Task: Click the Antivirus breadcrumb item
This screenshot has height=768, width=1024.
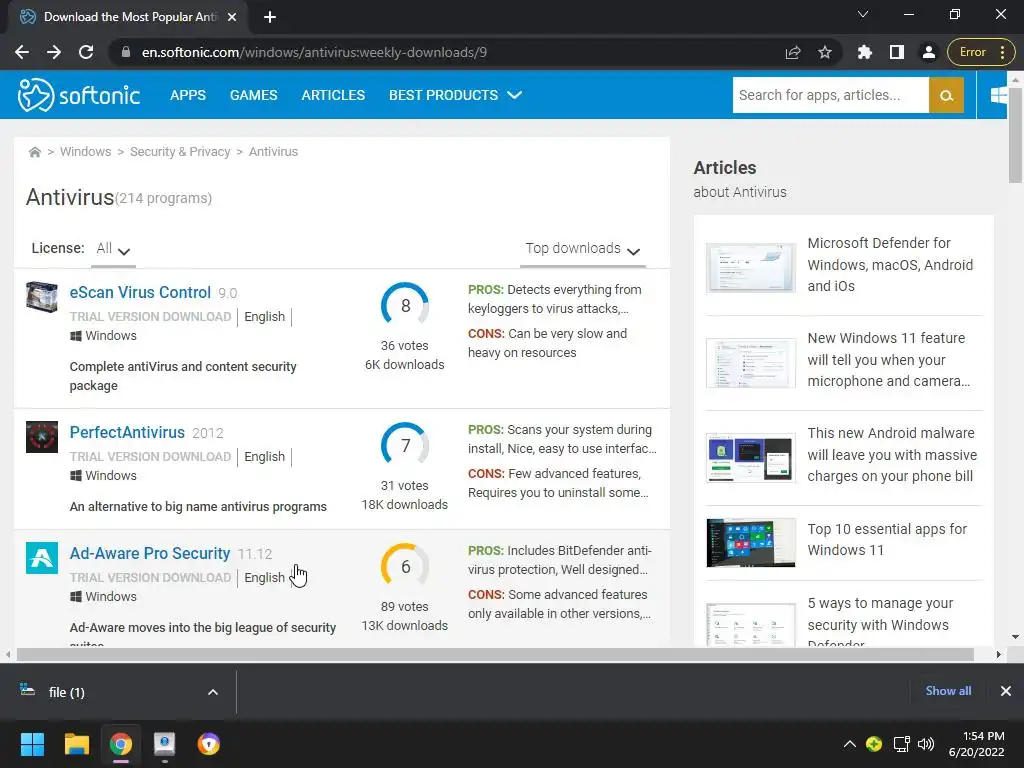Action: [x=273, y=152]
